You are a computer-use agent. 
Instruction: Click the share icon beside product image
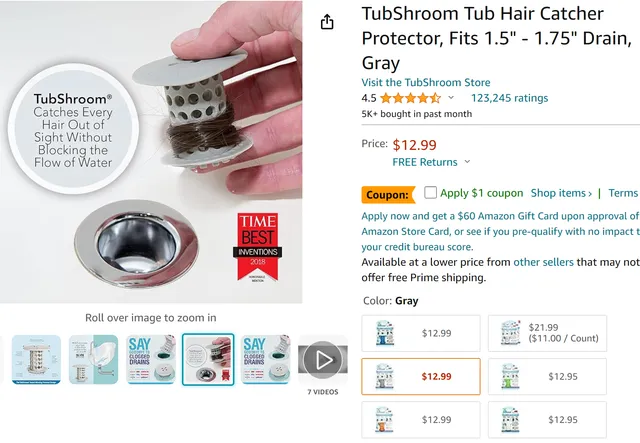(x=327, y=22)
